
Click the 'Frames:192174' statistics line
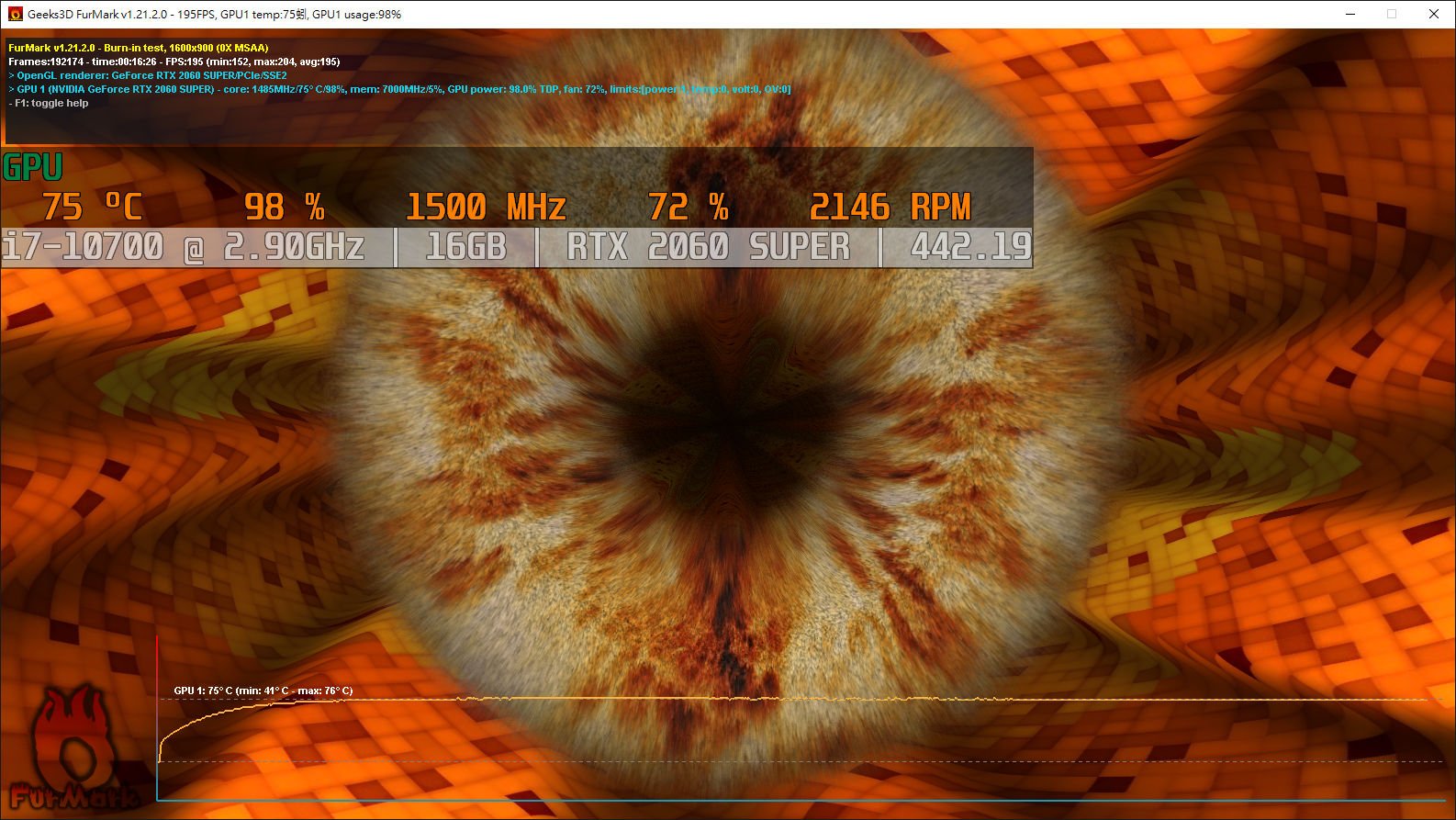pos(174,62)
